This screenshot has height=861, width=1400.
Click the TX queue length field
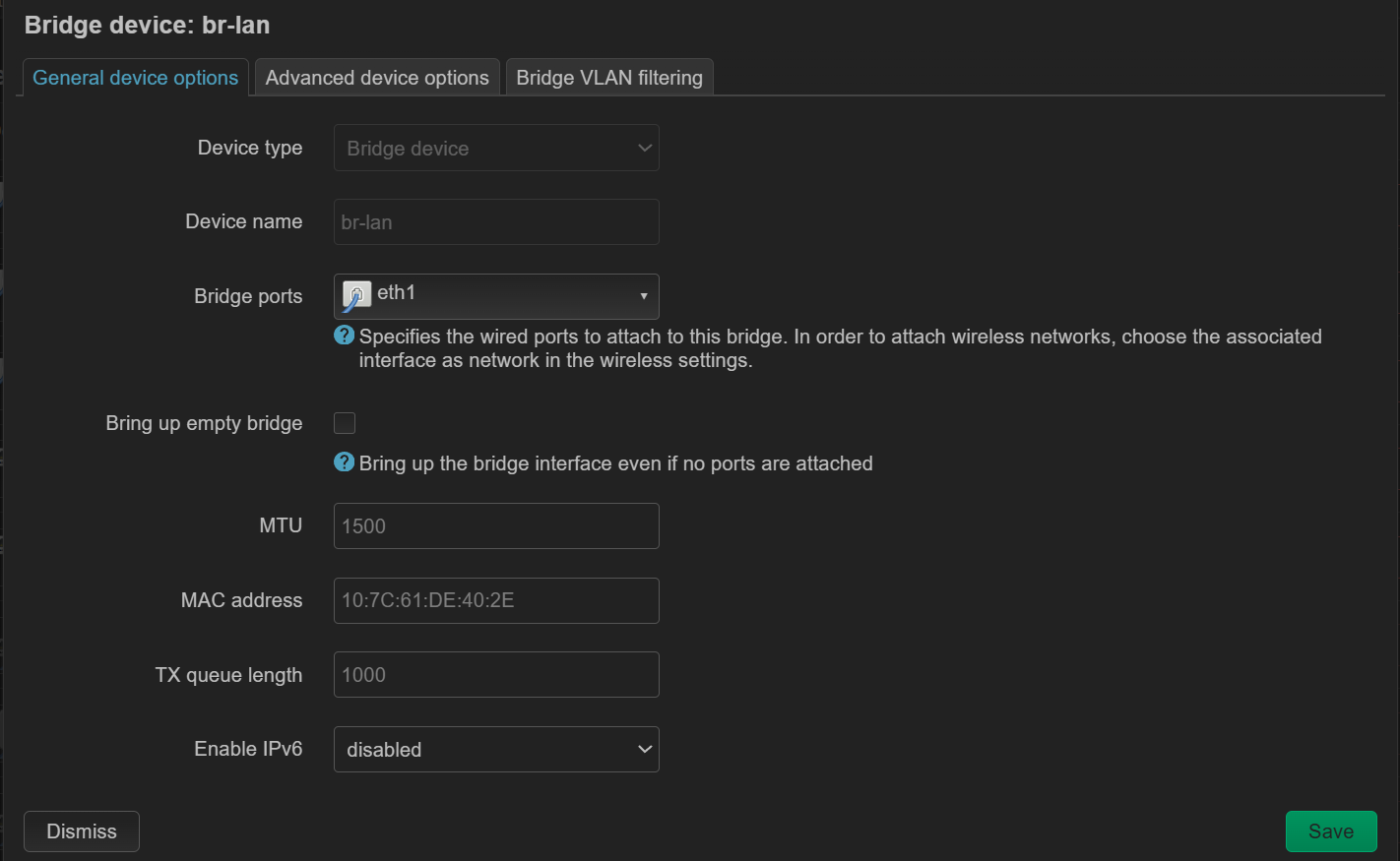[x=496, y=675]
